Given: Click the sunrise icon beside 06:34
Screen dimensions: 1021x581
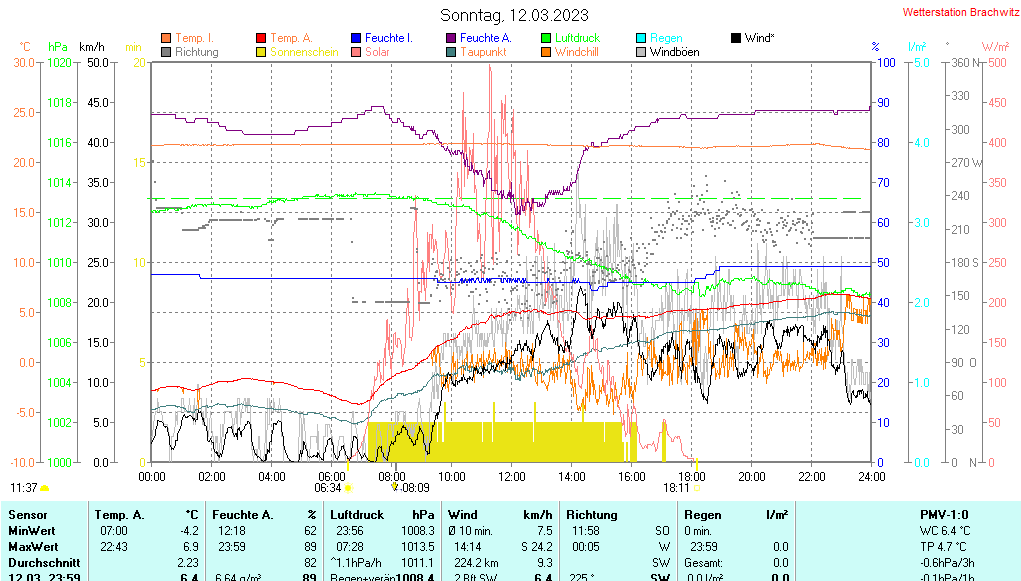Looking at the screenshot, I should [x=349, y=488].
